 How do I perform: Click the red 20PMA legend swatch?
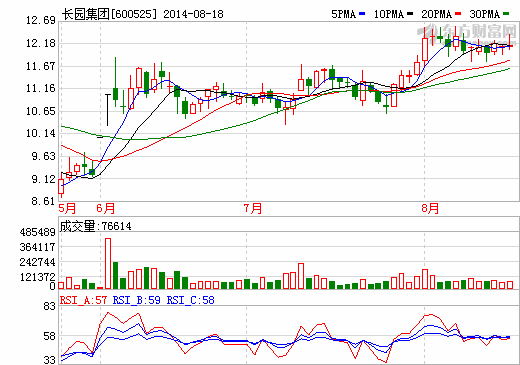click(458, 14)
